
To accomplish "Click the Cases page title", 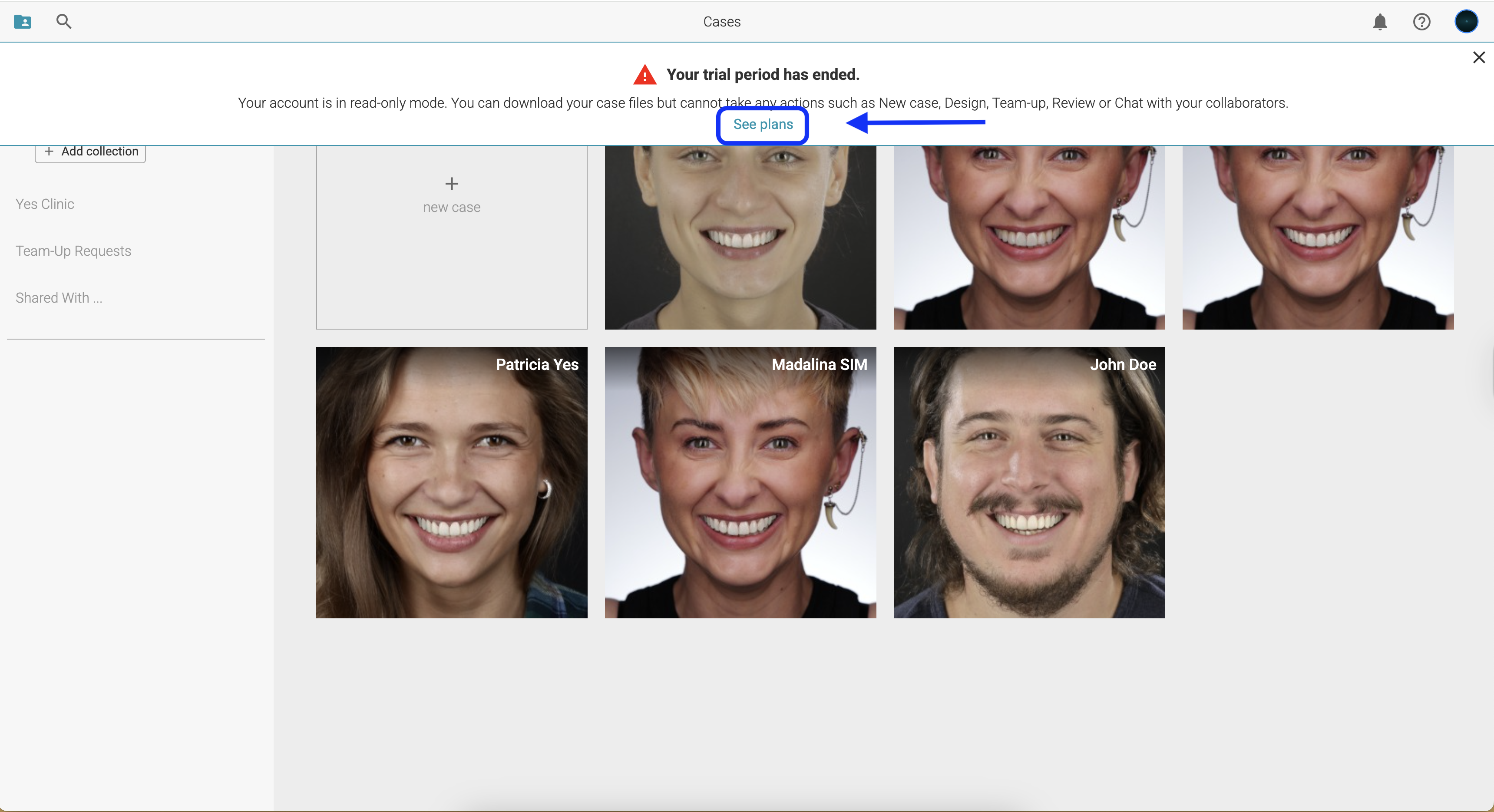I will pyautogui.click(x=722, y=22).
